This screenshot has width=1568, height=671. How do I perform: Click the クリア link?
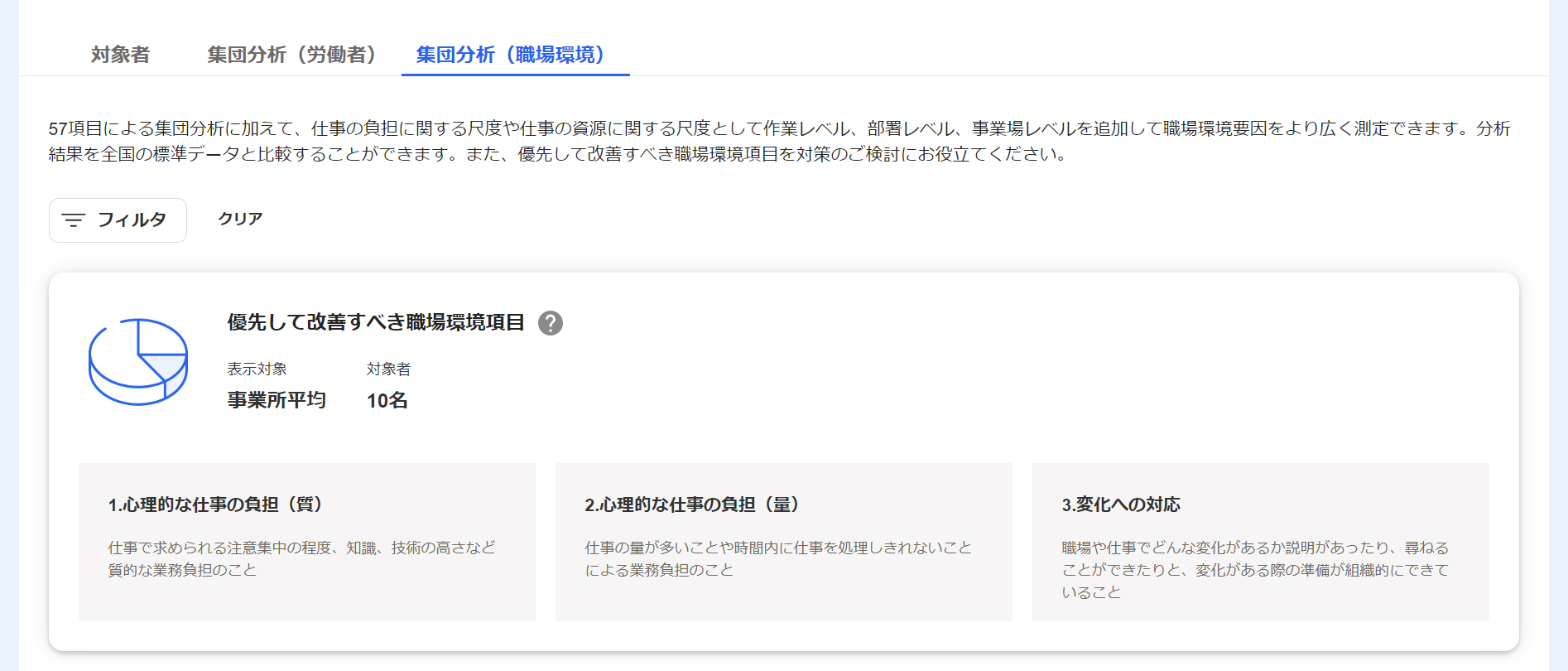[240, 219]
